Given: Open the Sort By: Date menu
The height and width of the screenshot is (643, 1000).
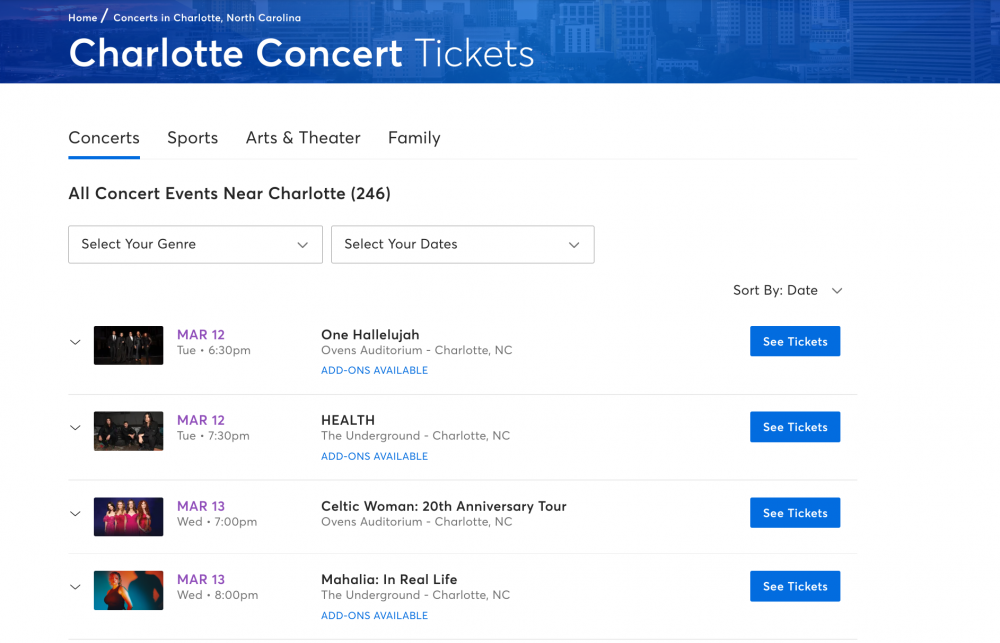Looking at the screenshot, I should [x=788, y=290].
